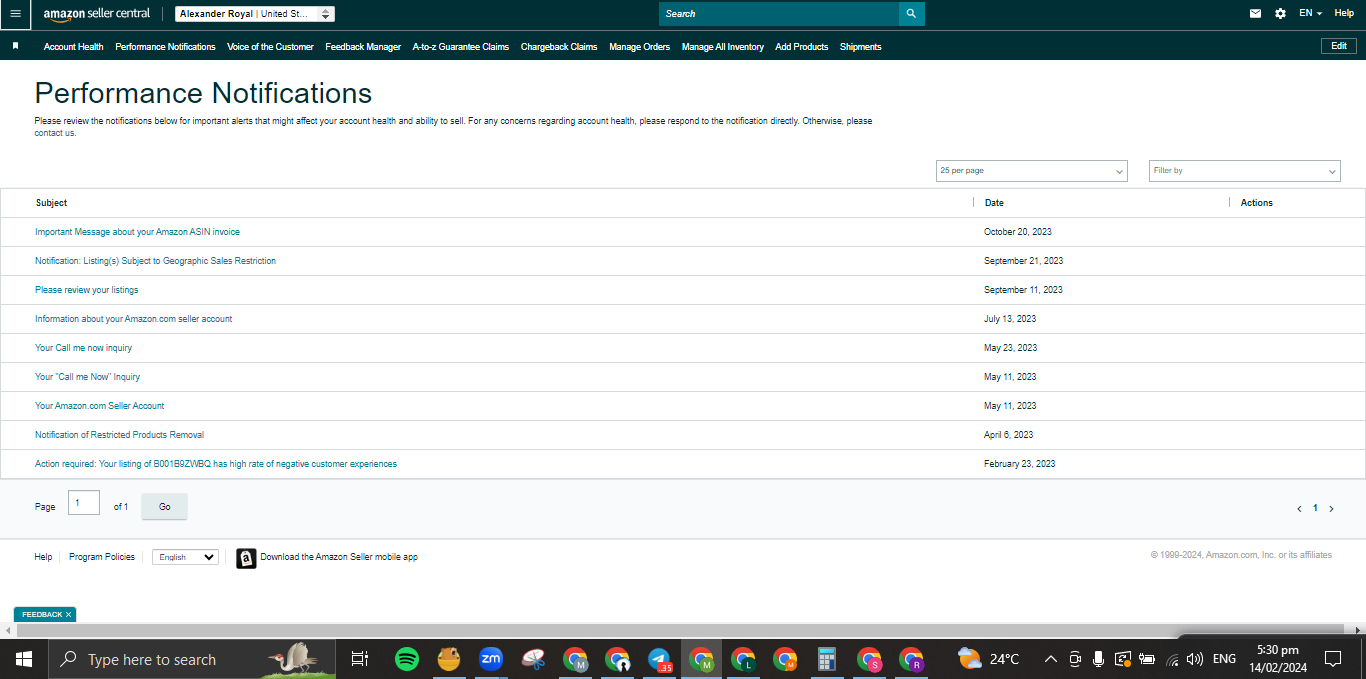Open the mail messages icon

[1255, 14]
